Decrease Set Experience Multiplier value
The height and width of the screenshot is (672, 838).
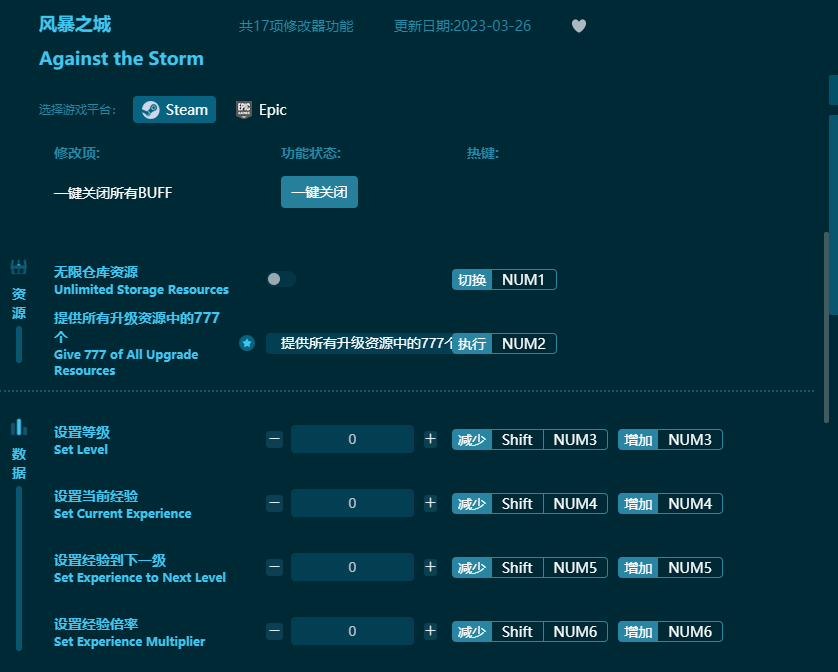pos(275,631)
